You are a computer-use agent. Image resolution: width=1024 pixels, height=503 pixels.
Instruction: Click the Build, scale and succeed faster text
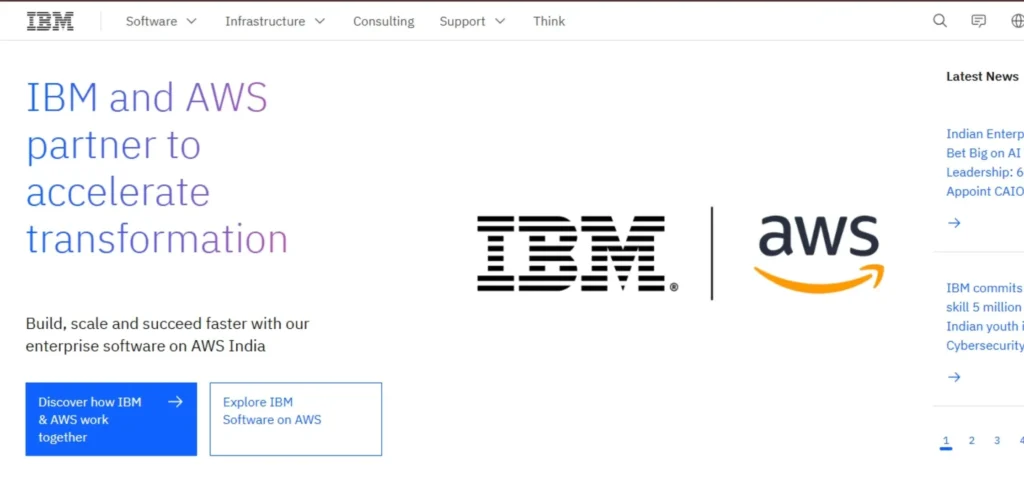(167, 334)
